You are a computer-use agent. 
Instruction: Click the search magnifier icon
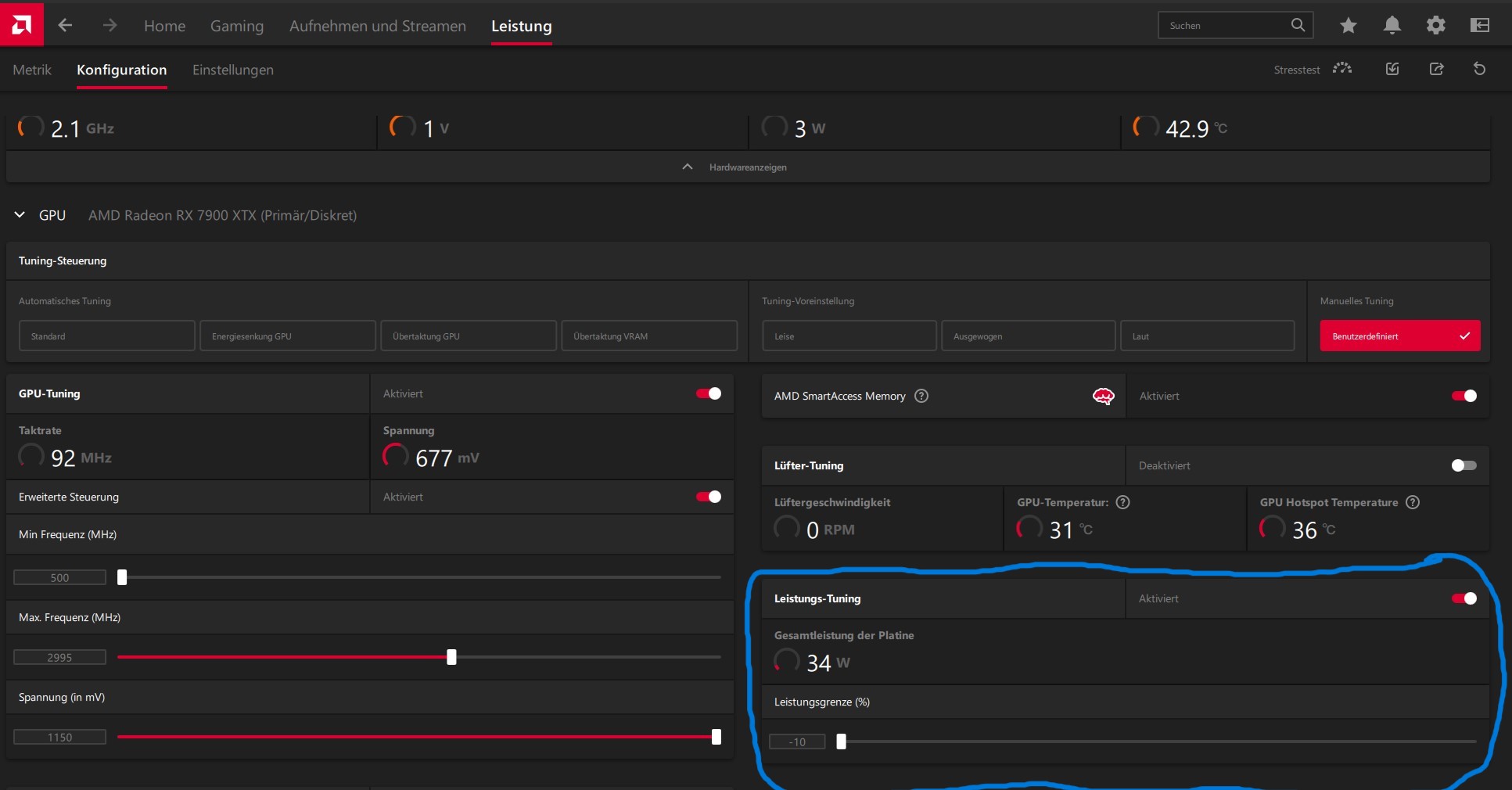(x=1298, y=25)
